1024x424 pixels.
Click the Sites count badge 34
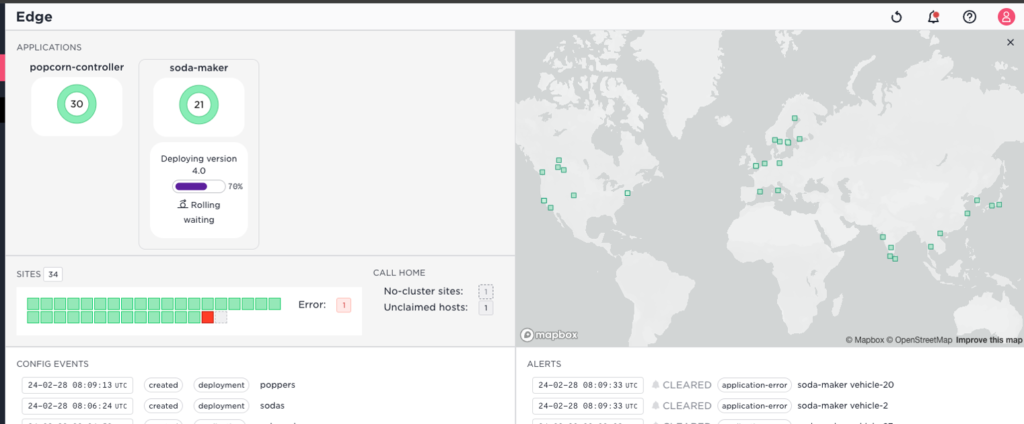point(53,274)
